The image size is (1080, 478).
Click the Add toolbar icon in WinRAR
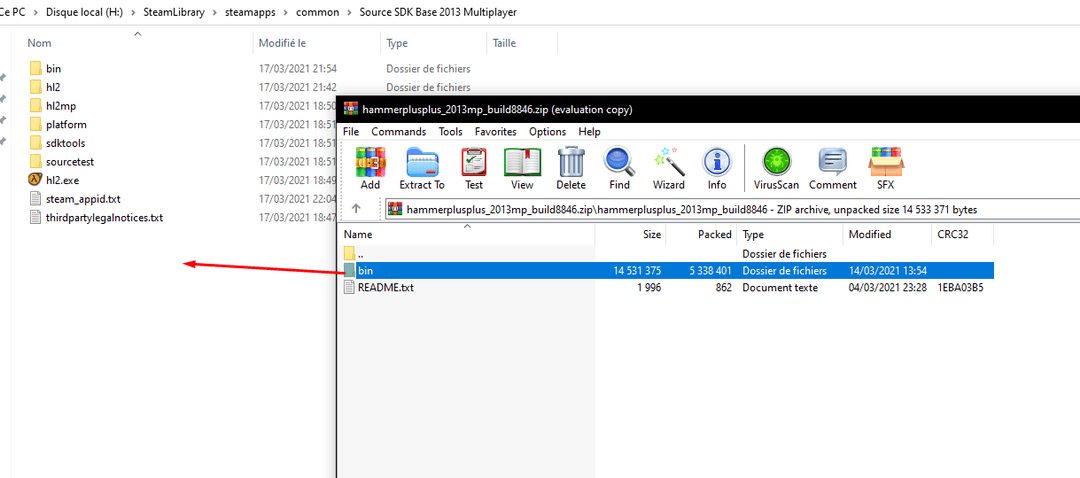click(x=370, y=169)
